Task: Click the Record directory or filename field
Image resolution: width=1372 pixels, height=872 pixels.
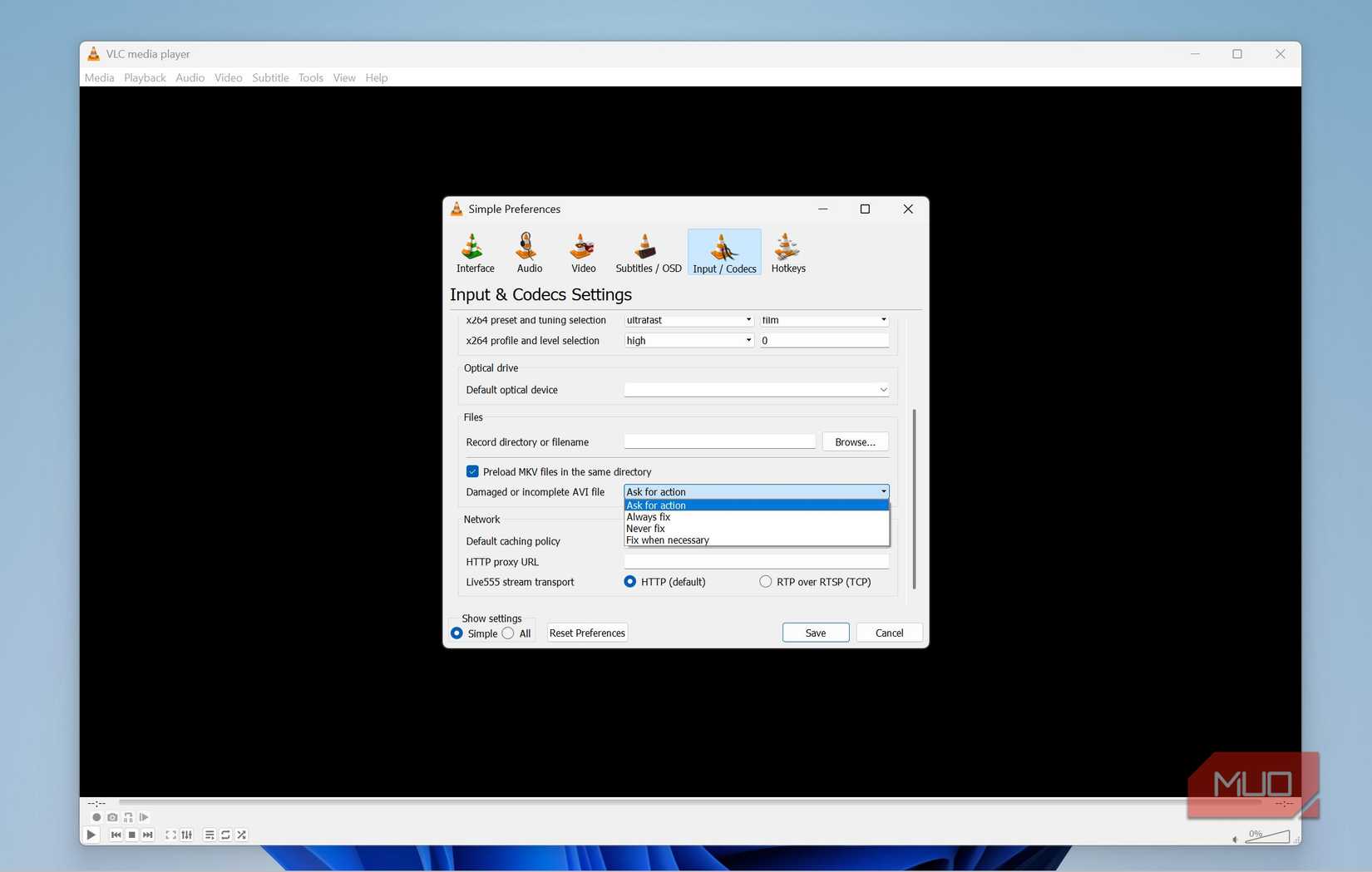Action: pyautogui.click(x=719, y=441)
